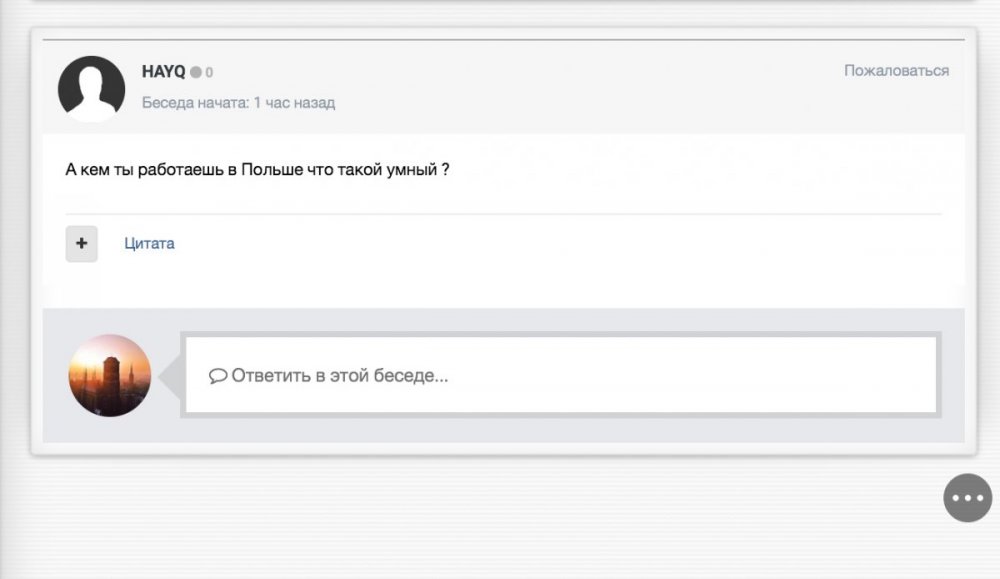The width and height of the screenshot is (1000, 579).
Task: Quote the post with "Цитата"
Action: (149, 243)
